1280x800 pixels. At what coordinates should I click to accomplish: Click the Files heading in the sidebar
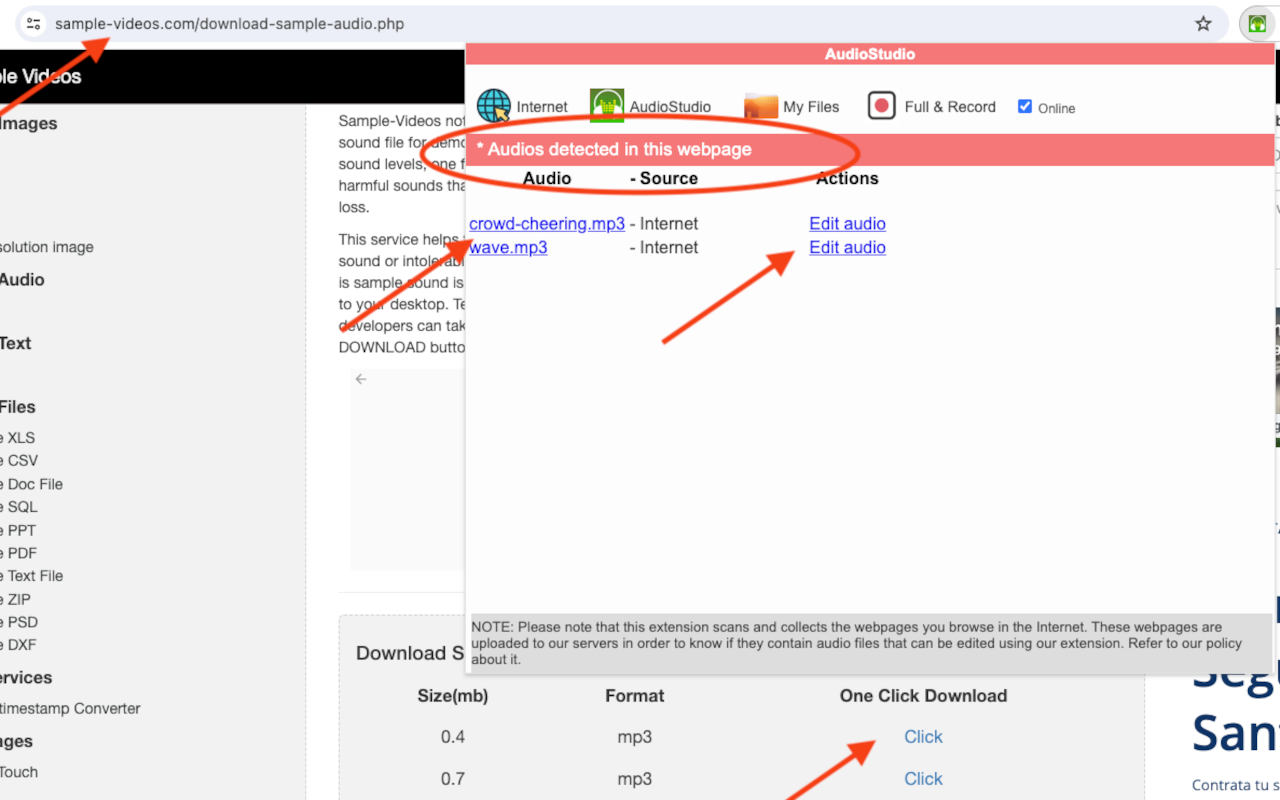18,407
